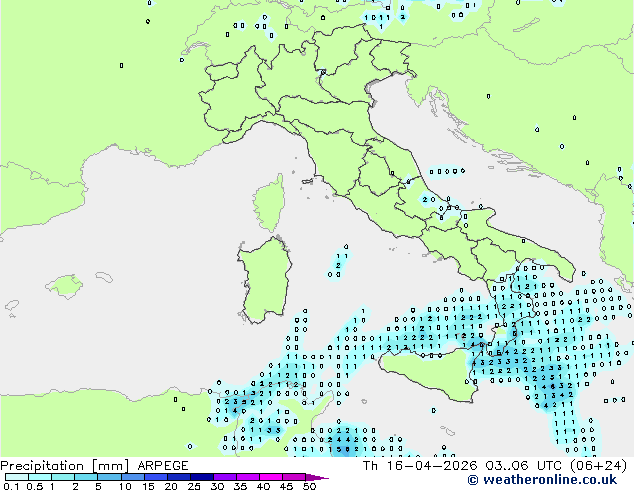This screenshot has width=634, height=490.
Task: Click the '0.1' legend value label
Action: 11,486
